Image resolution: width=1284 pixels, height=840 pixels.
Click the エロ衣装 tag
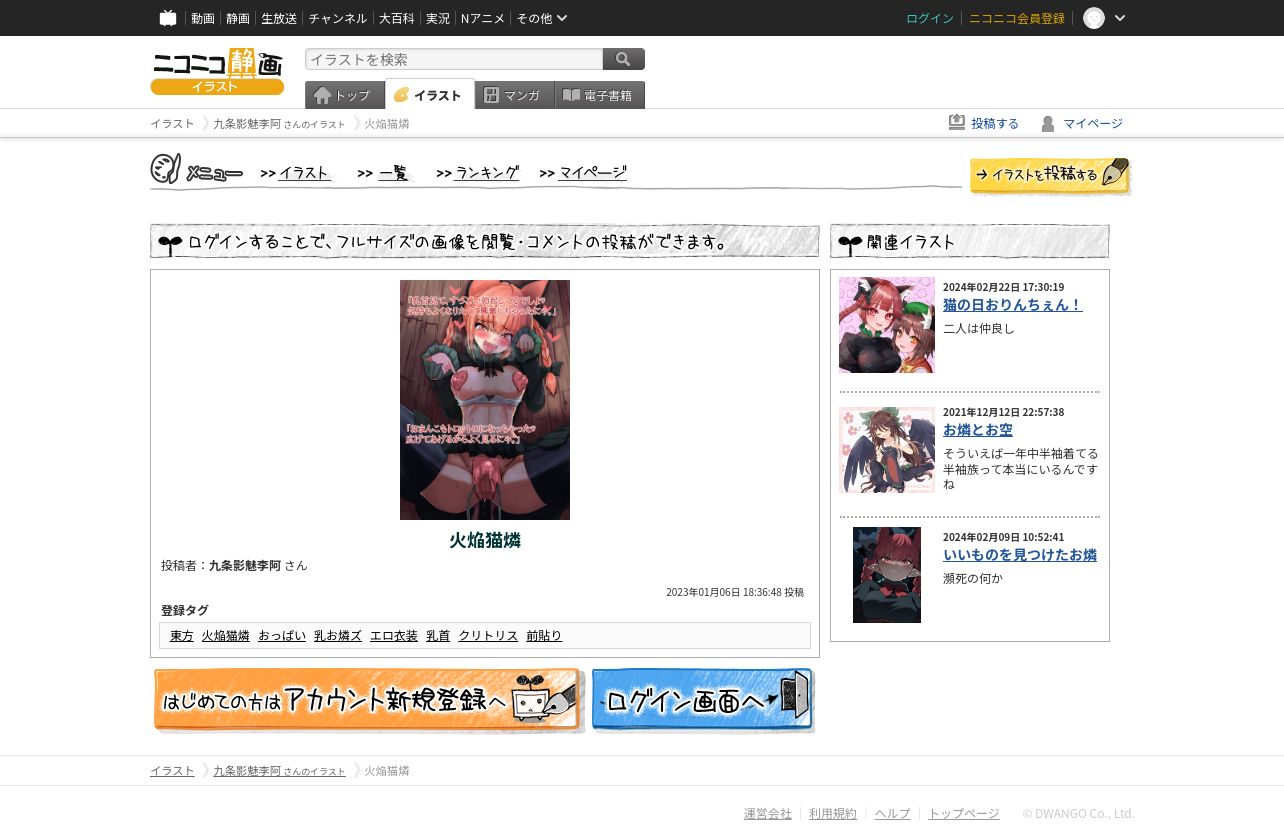[394, 636]
